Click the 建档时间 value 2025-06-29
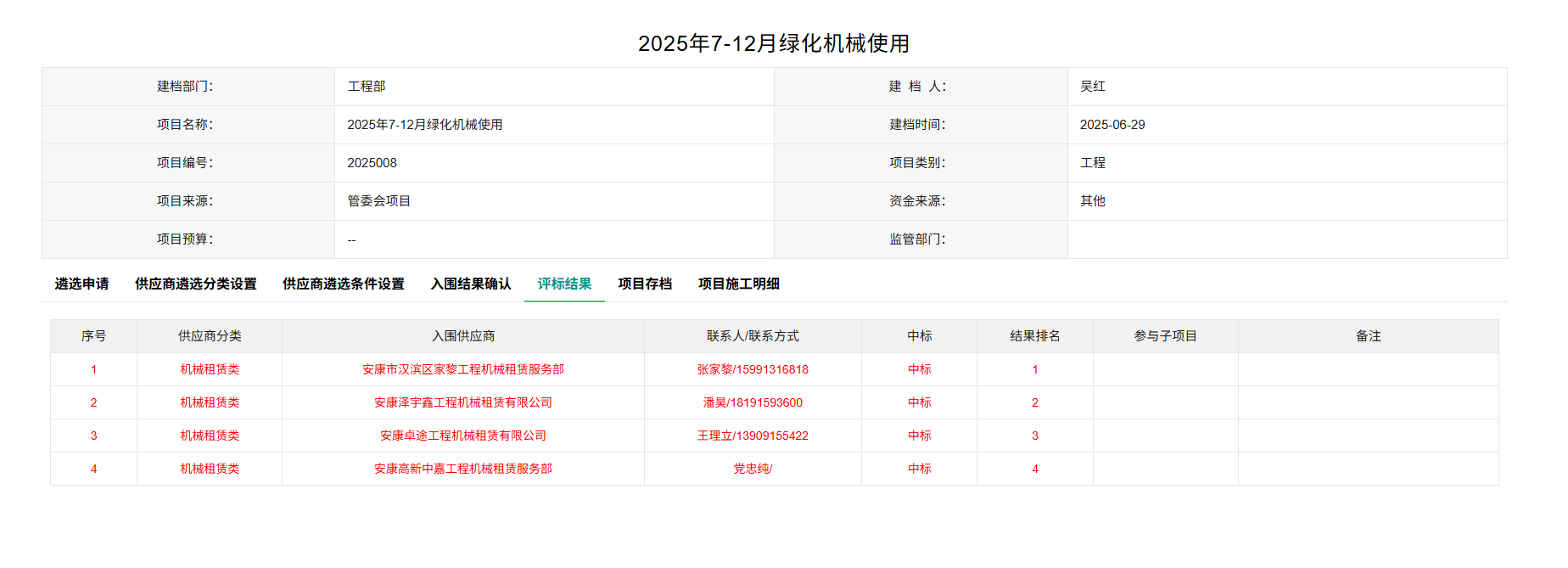This screenshot has width=1568, height=568. tap(1112, 125)
